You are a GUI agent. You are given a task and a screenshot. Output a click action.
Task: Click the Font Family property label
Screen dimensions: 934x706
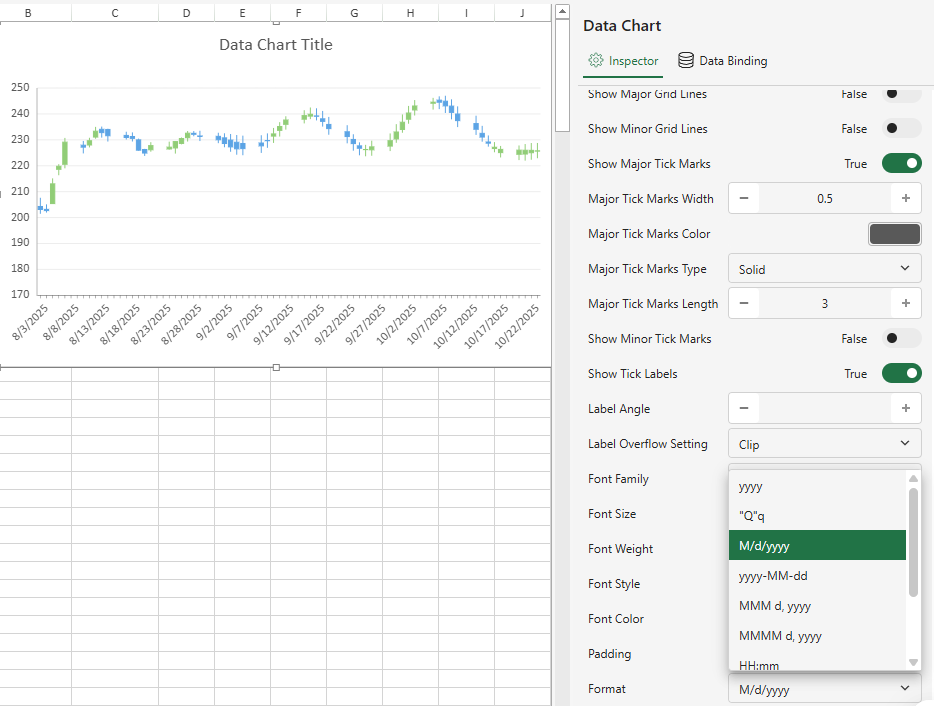click(x=618, y=479)
